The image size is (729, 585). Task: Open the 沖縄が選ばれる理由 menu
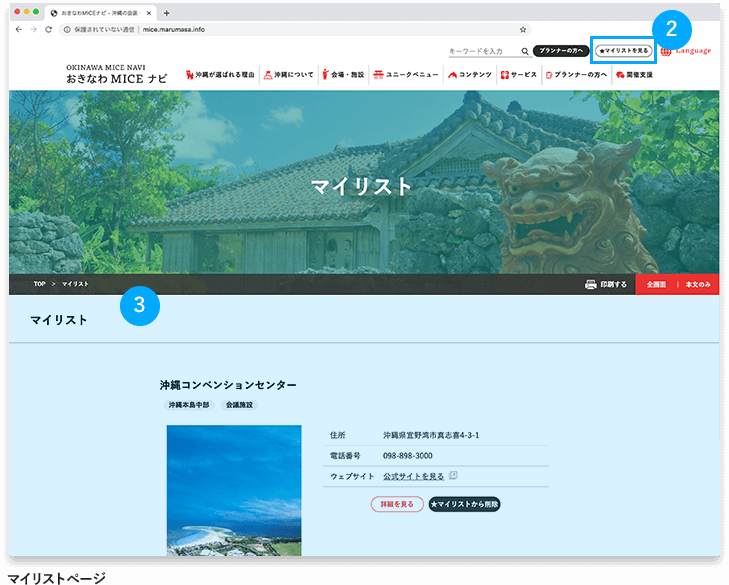point(220,74)
